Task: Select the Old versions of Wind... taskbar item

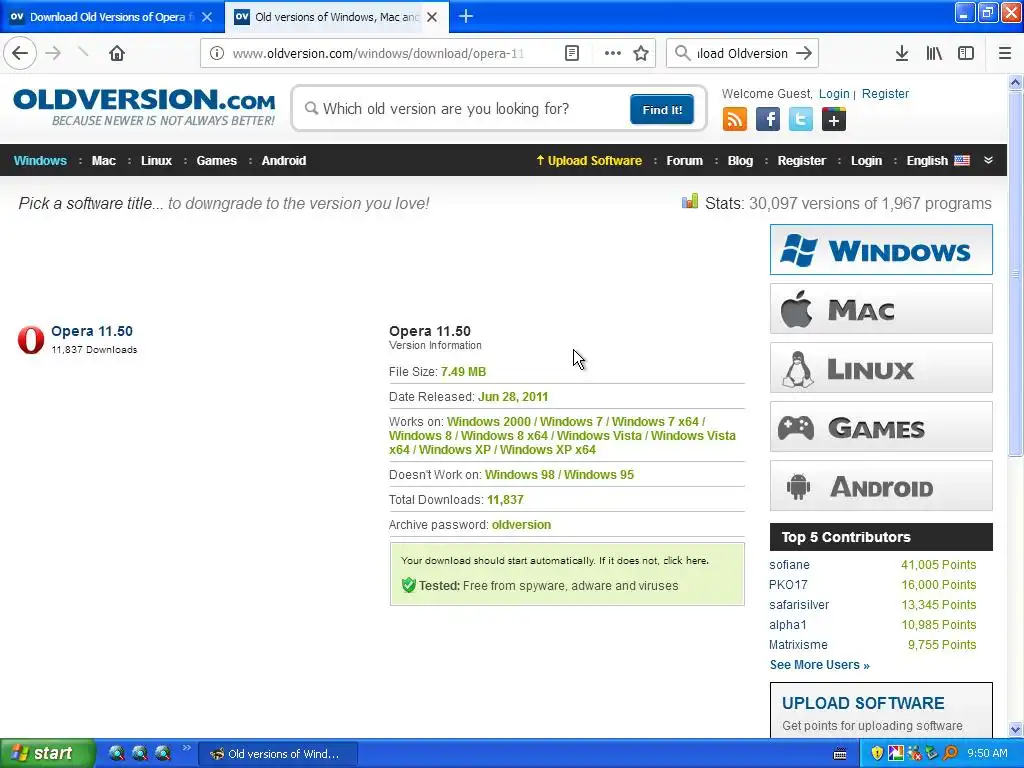Action: (x=278, y=754)
